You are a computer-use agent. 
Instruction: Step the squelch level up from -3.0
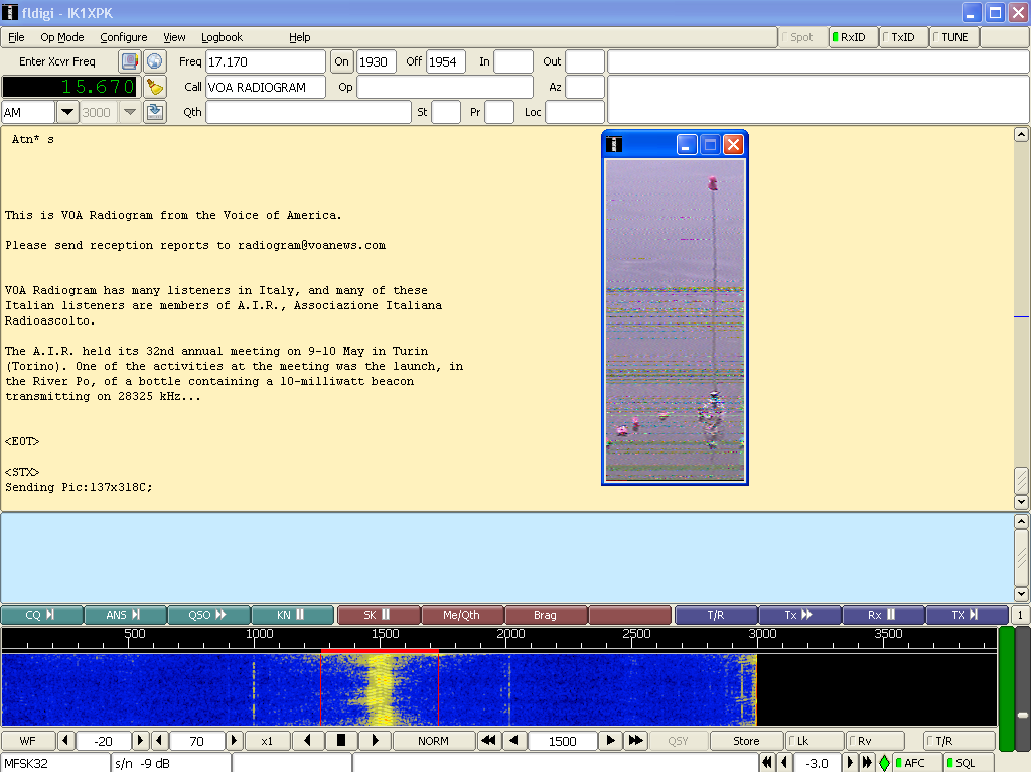[851, 763]
